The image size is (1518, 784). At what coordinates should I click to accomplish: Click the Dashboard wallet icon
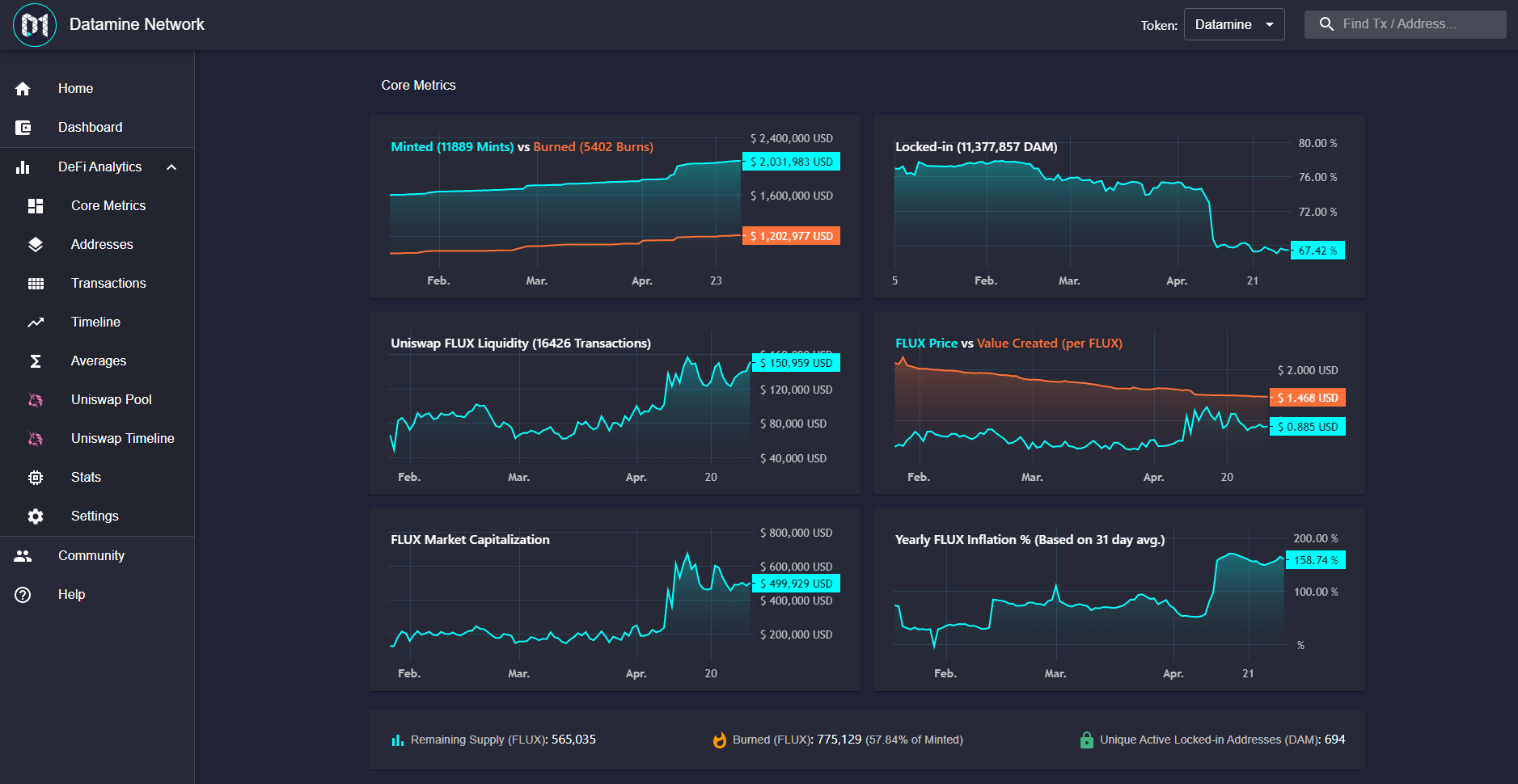coord(23,128)
